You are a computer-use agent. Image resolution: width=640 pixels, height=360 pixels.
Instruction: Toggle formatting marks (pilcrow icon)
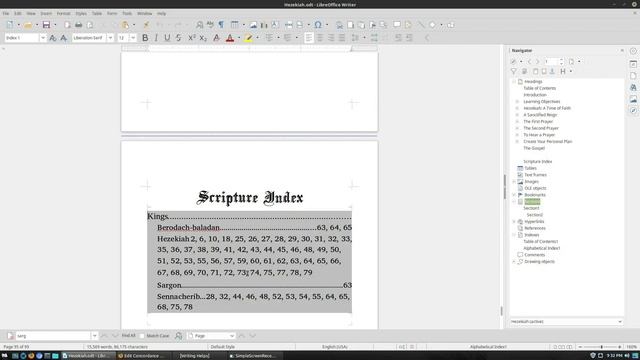221,25
